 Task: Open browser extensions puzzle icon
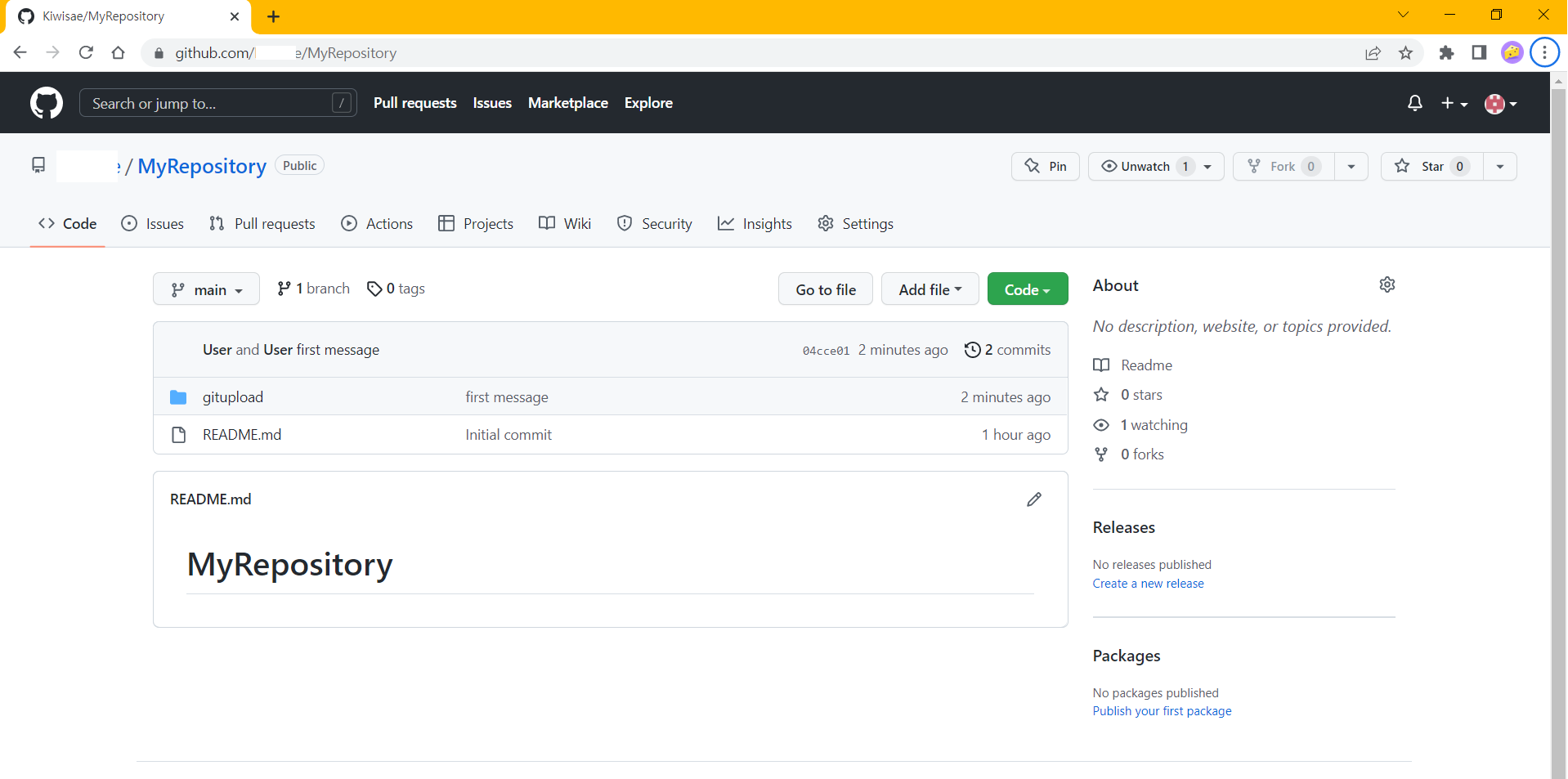click(1446, 53)
